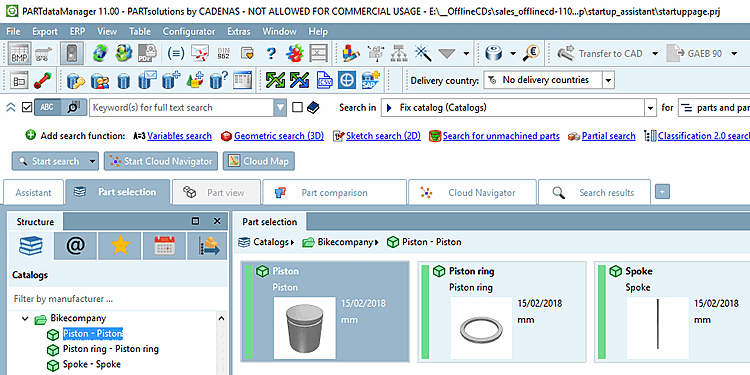Open the Start search dropdown arrow
This screenshot has width=750, height=375.
[x=93, y=161]
